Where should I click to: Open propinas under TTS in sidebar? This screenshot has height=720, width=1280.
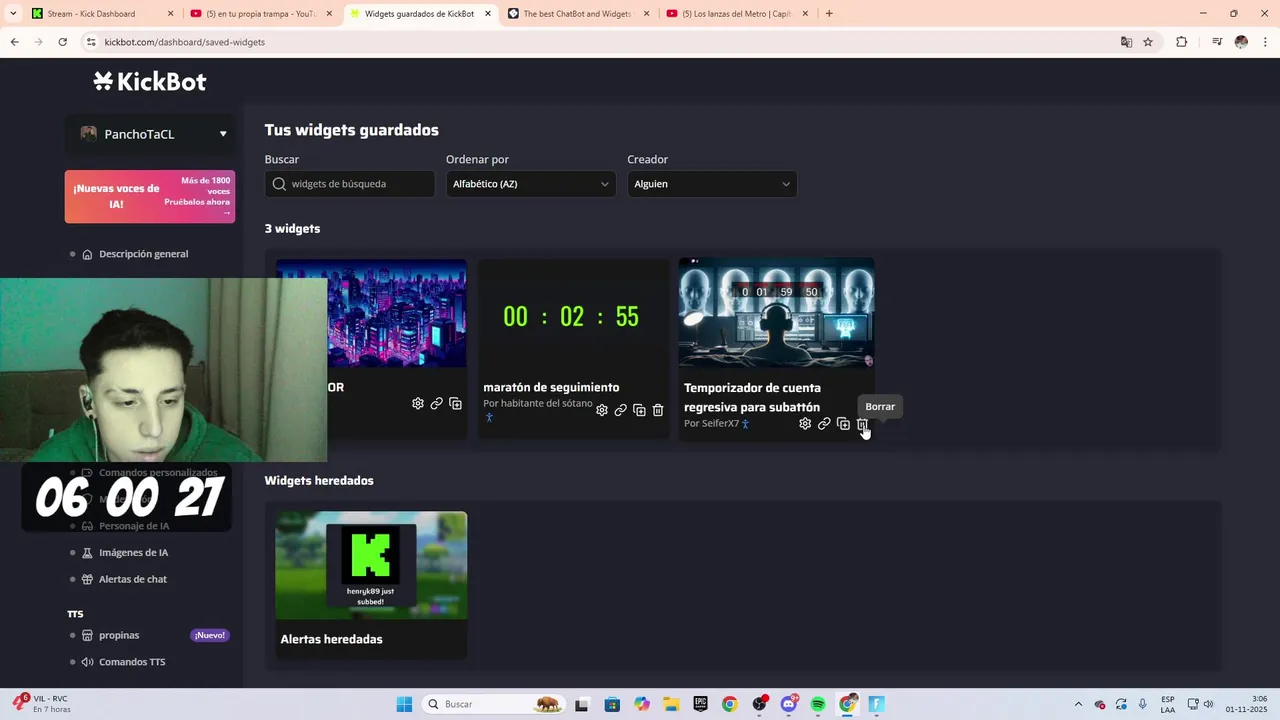tap(119, 635)
